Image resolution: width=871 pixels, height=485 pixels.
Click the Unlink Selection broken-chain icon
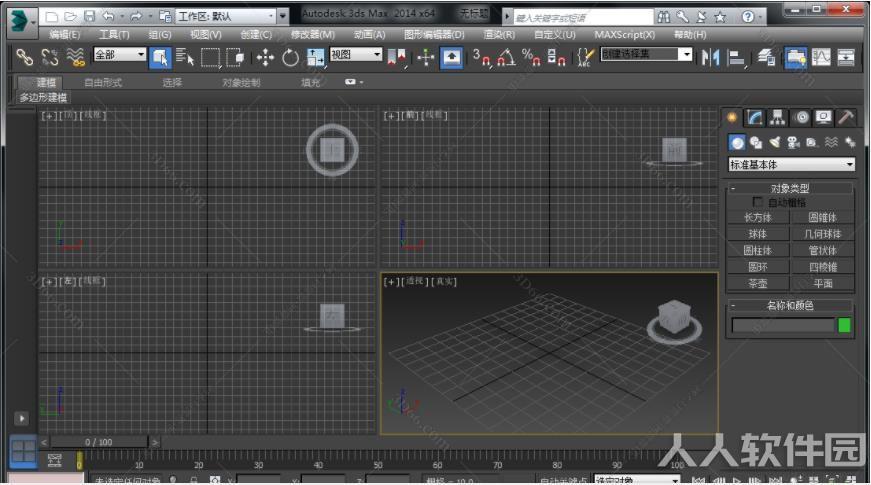coord(49,57)
